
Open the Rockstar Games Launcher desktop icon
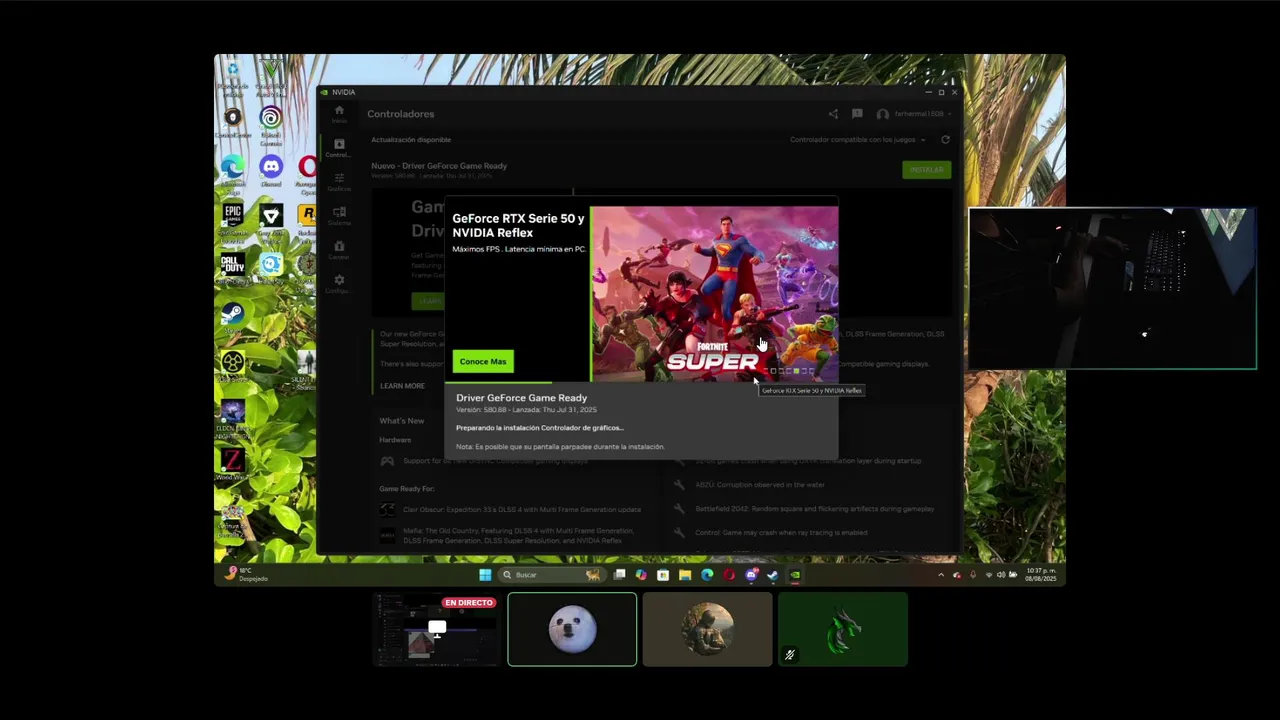click(x=307, y=221)
